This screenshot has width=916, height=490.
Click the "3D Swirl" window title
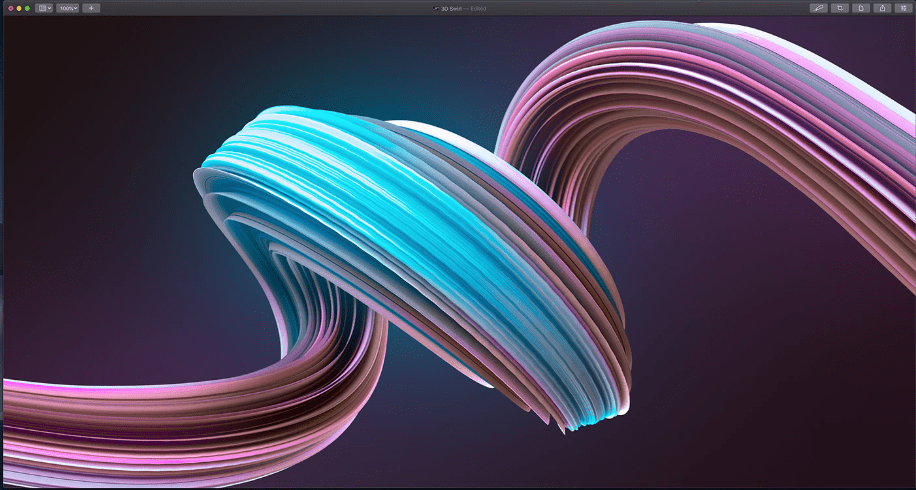point(452,8)
